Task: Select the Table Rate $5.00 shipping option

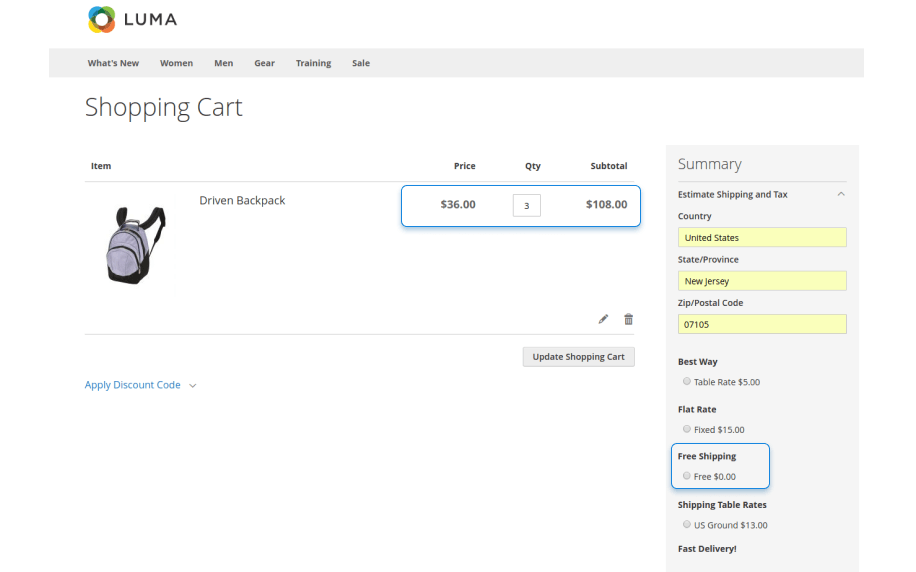Action: 687,381
